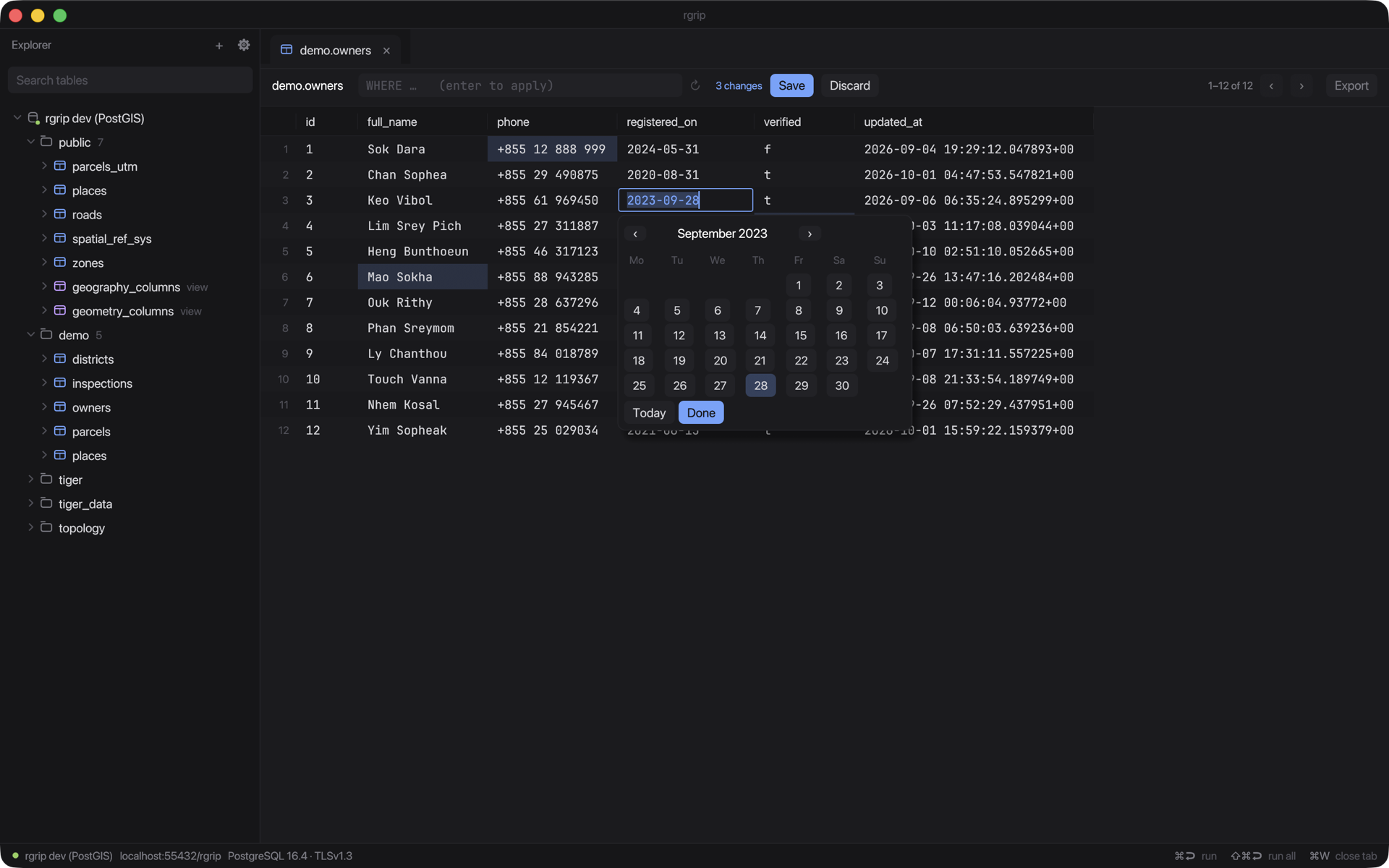The width and height of the screenshot is (1389, 868).
Task: Close the demo.owners tab
Action: [386, 51]
